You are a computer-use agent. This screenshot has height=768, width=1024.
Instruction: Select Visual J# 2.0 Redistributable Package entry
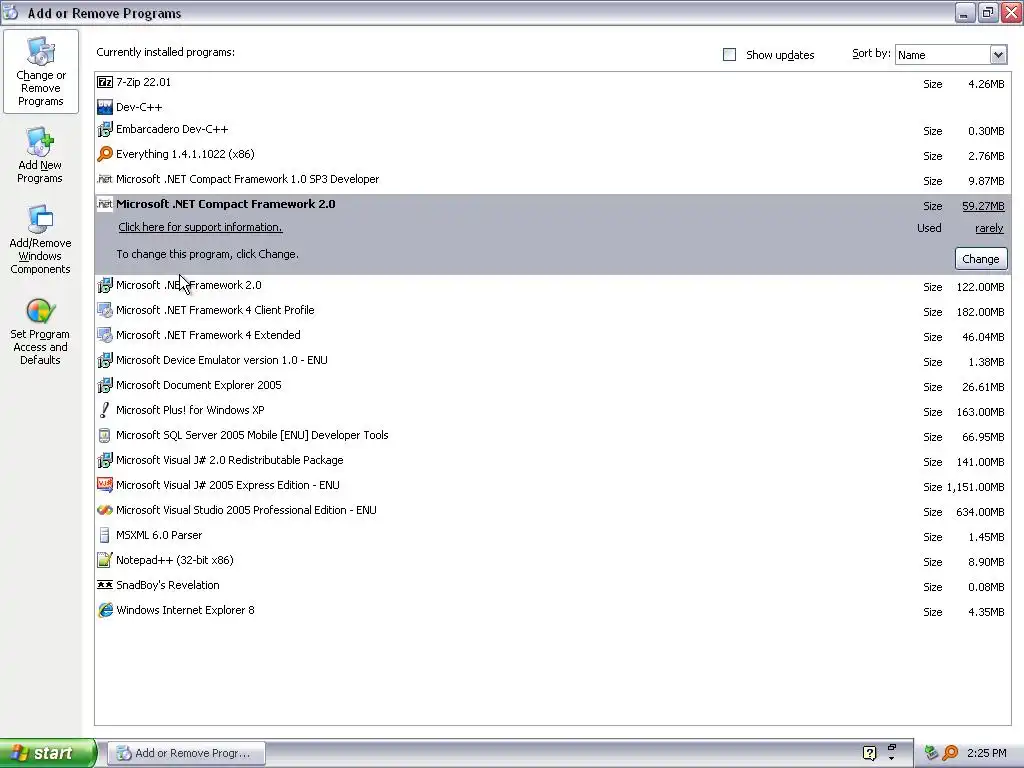(229, 460)
